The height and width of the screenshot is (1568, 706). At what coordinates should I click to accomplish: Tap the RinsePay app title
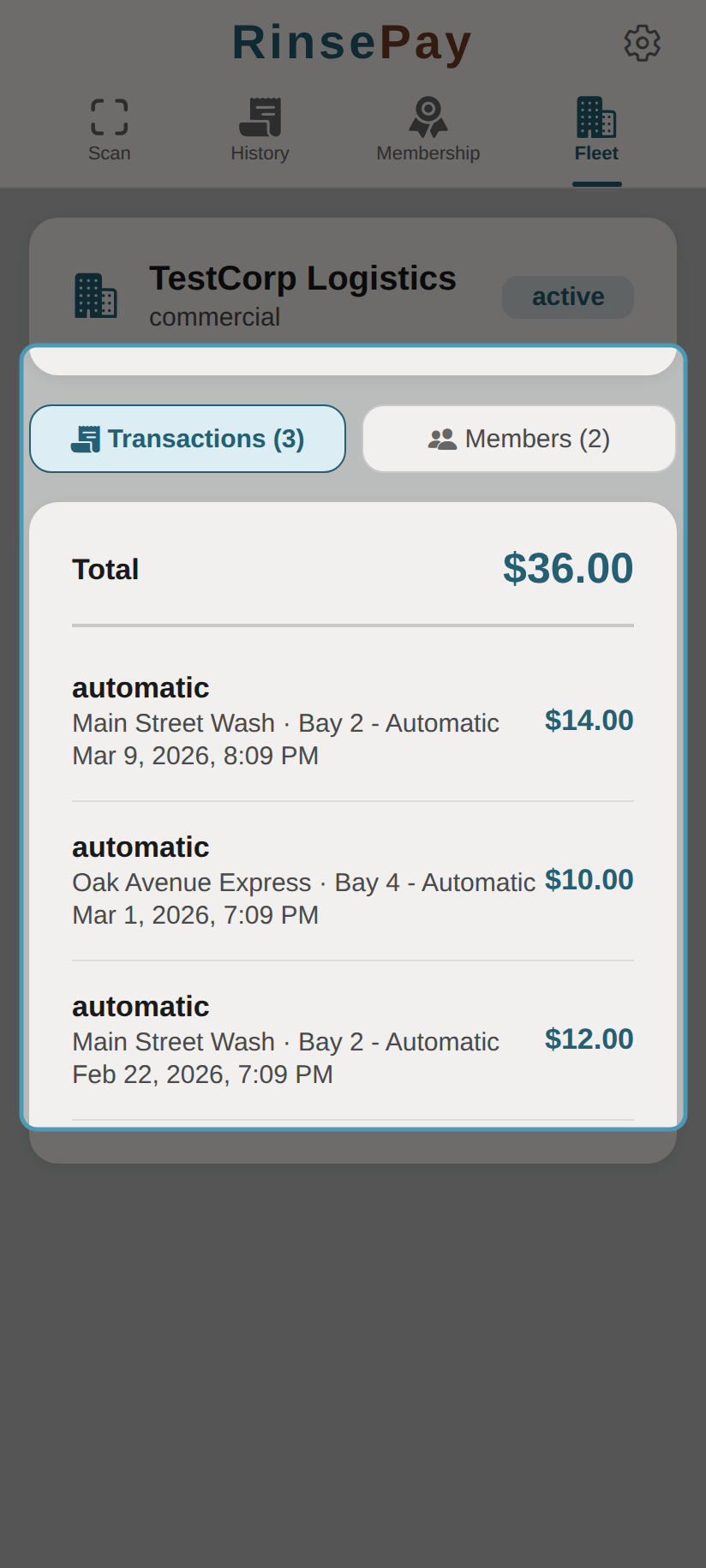pos(351,41)
